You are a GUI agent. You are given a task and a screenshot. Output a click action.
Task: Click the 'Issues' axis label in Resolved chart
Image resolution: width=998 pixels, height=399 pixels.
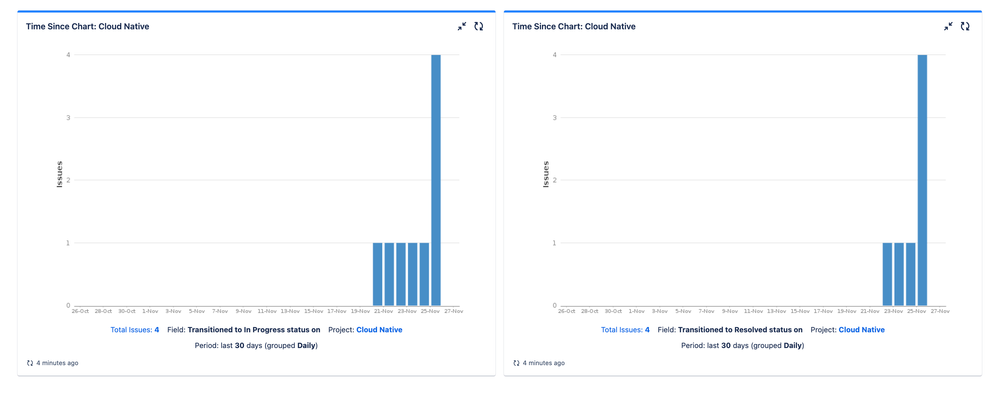coord(546,174)
